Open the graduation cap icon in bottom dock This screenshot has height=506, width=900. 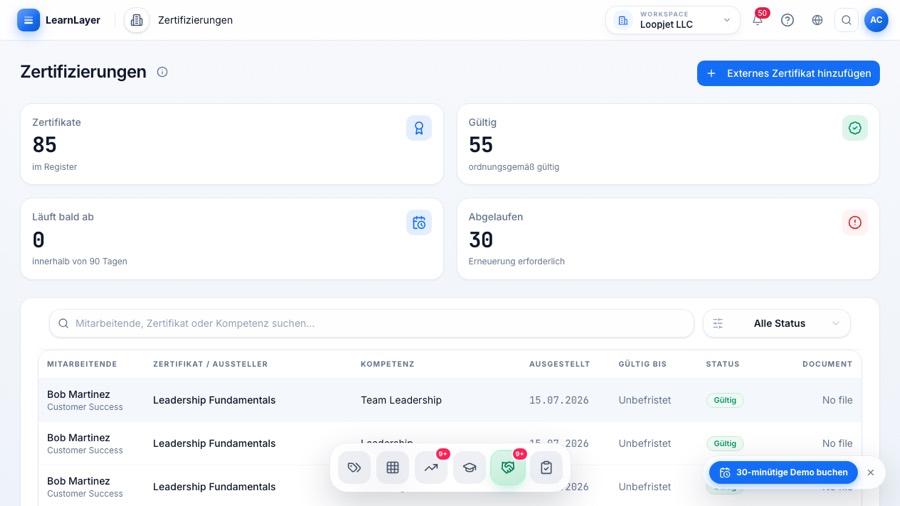click(x=470, y=468)
